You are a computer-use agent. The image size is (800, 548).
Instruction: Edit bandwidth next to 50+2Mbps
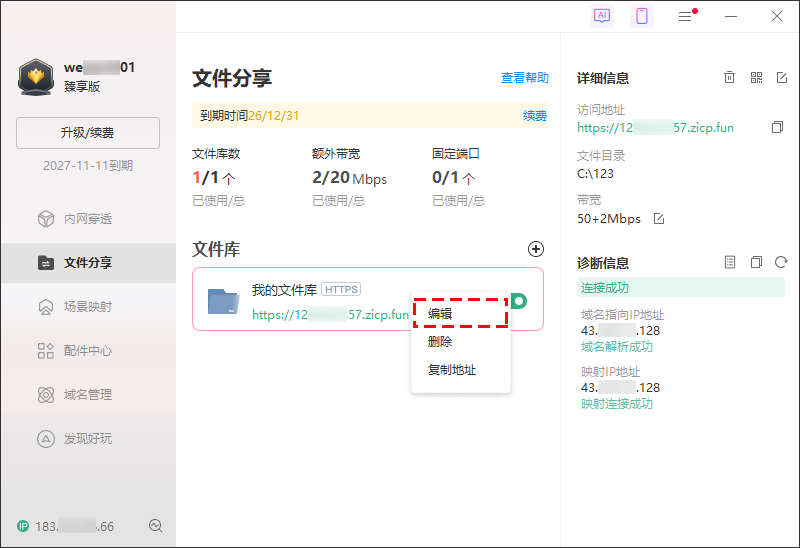(658, 219)
